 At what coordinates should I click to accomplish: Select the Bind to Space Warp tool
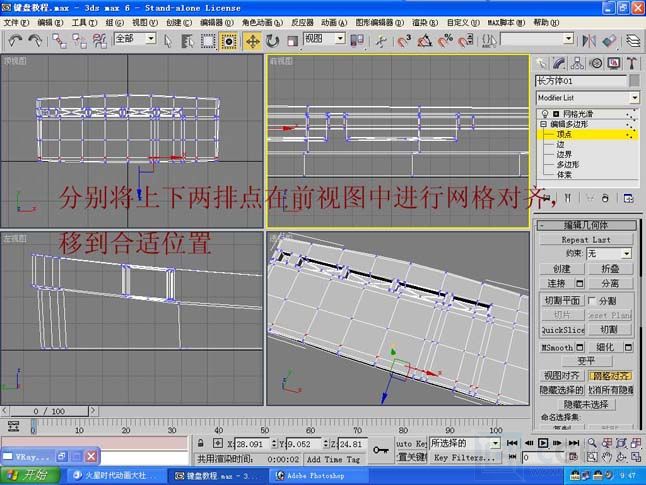[99, 40]
